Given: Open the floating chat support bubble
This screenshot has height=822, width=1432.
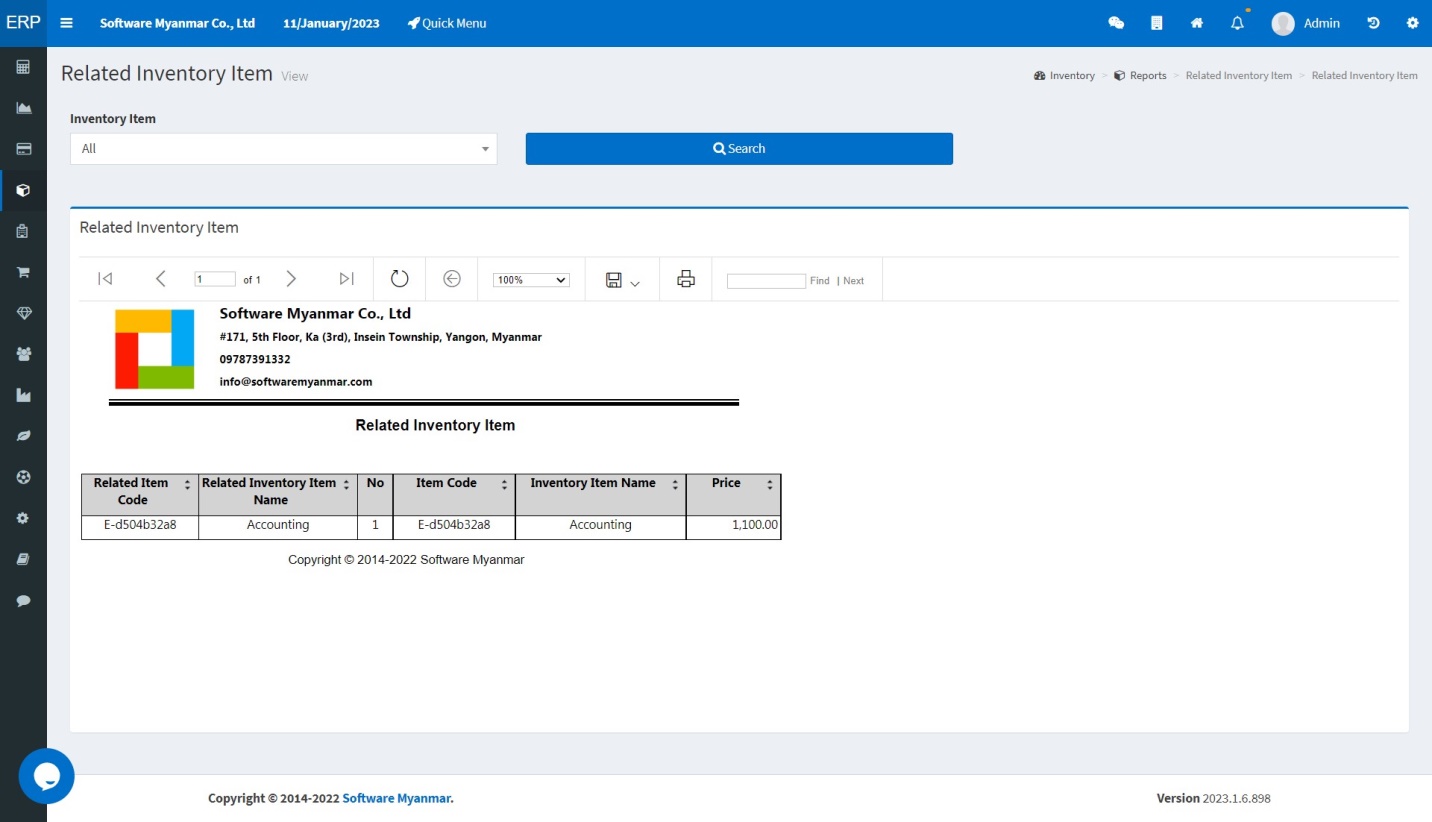Looking at the screenshot, I should [x=46, y=776].
